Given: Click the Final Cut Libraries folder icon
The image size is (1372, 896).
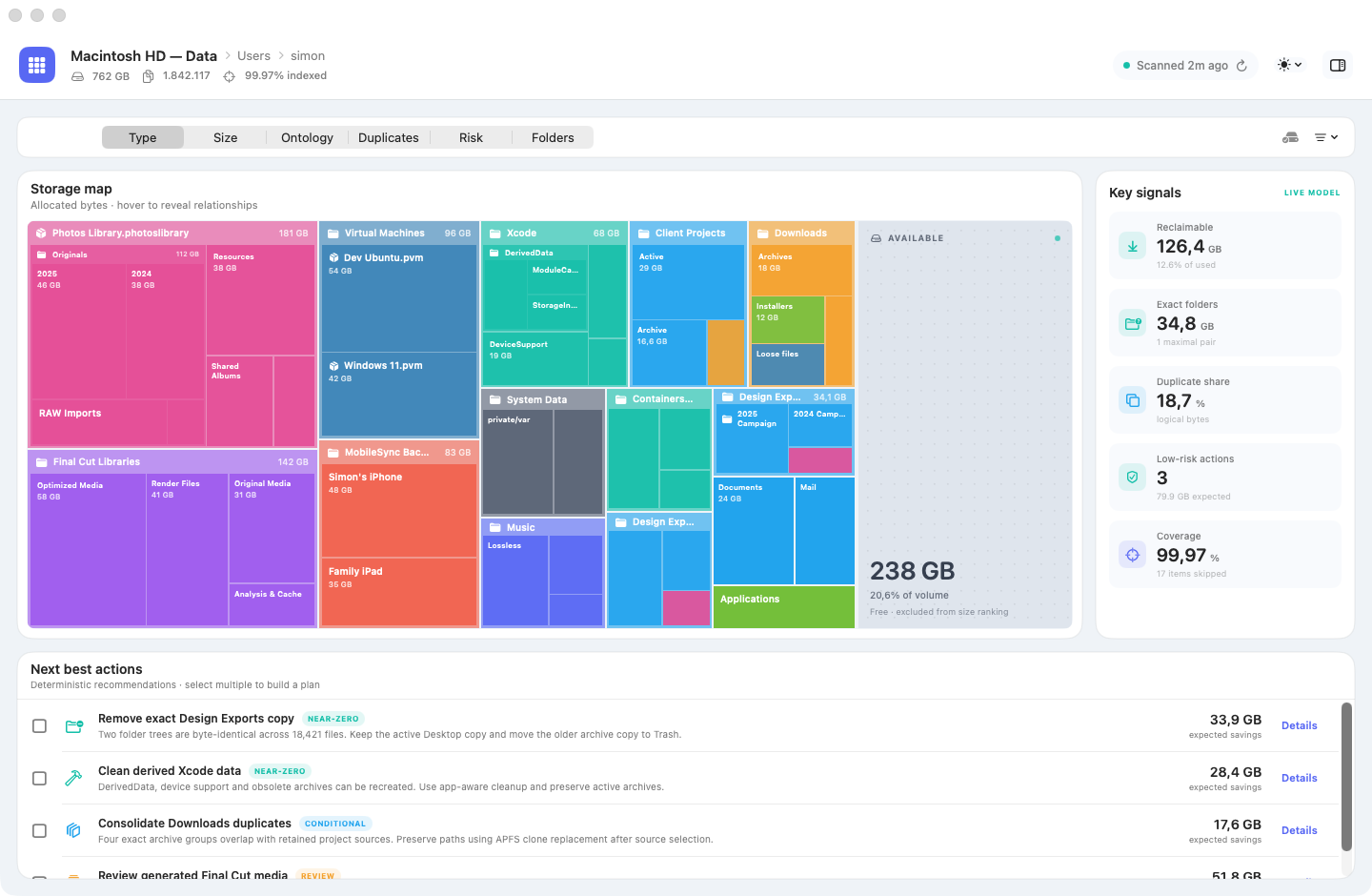Looking at the screenshot, I should [x=42, y=462].
